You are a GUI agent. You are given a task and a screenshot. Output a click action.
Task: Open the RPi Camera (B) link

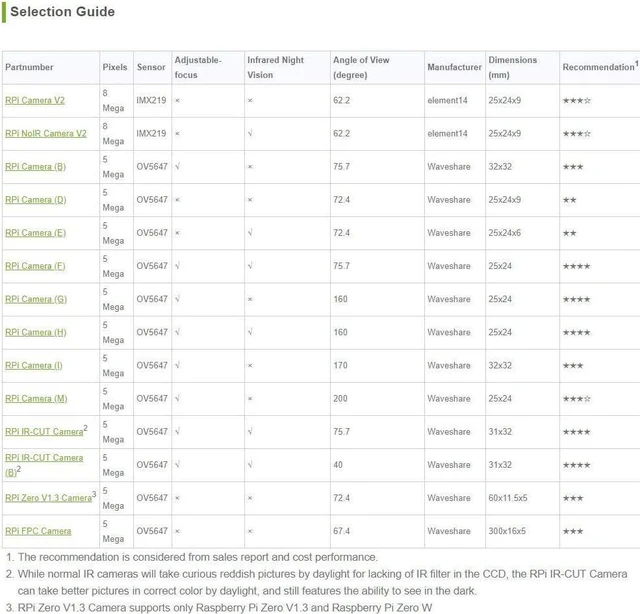tap(36, 167)
